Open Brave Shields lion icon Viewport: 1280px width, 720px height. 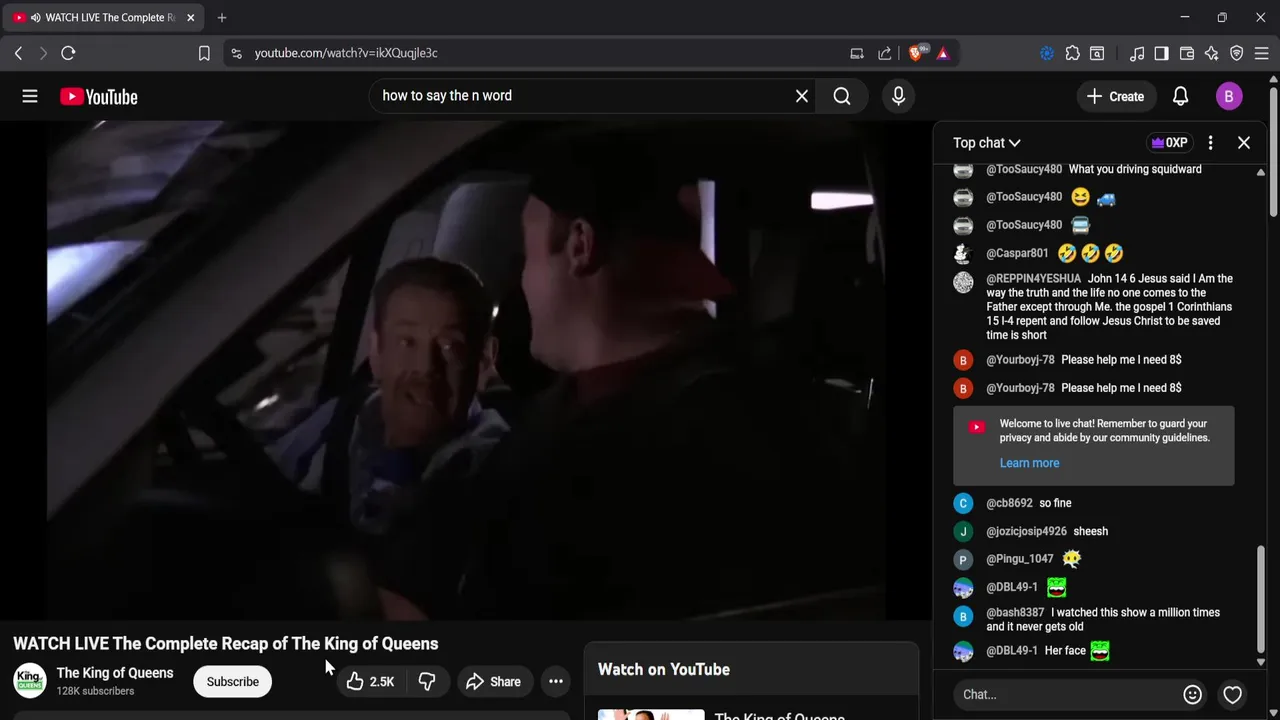(x=916, y=53)
